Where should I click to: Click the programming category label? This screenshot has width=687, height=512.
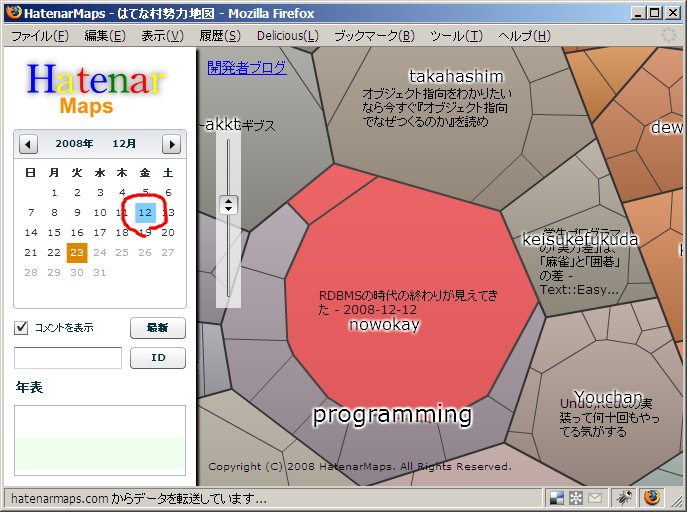click(393, 414)
